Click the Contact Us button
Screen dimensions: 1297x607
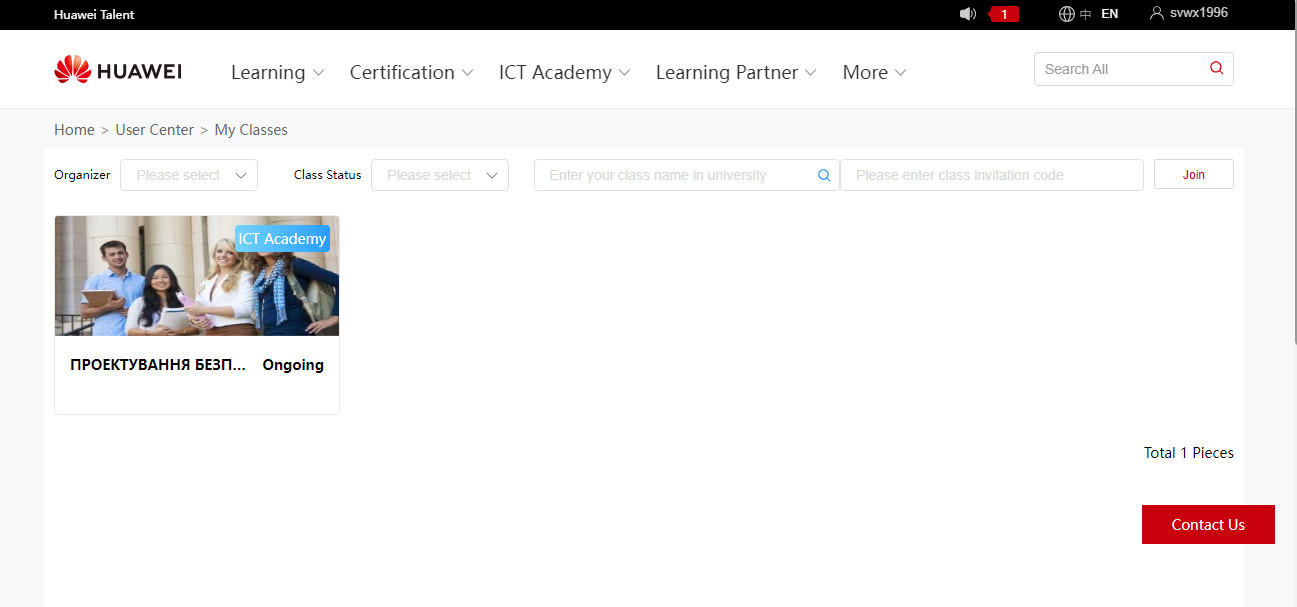tap(1208, 525)
